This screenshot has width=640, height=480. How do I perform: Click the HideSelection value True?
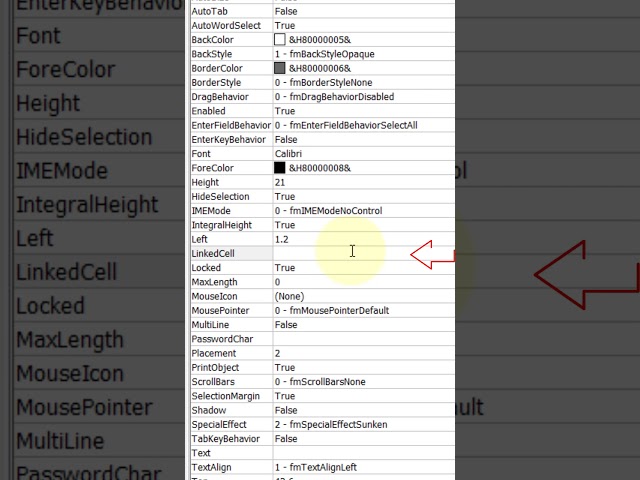point(285,196)
